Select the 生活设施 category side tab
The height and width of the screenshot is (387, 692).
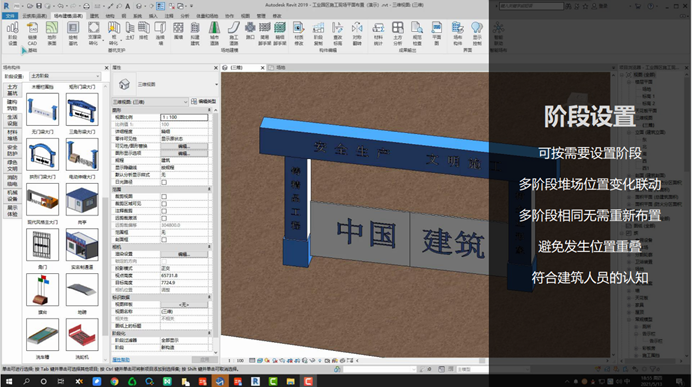[x=12, y=120]
